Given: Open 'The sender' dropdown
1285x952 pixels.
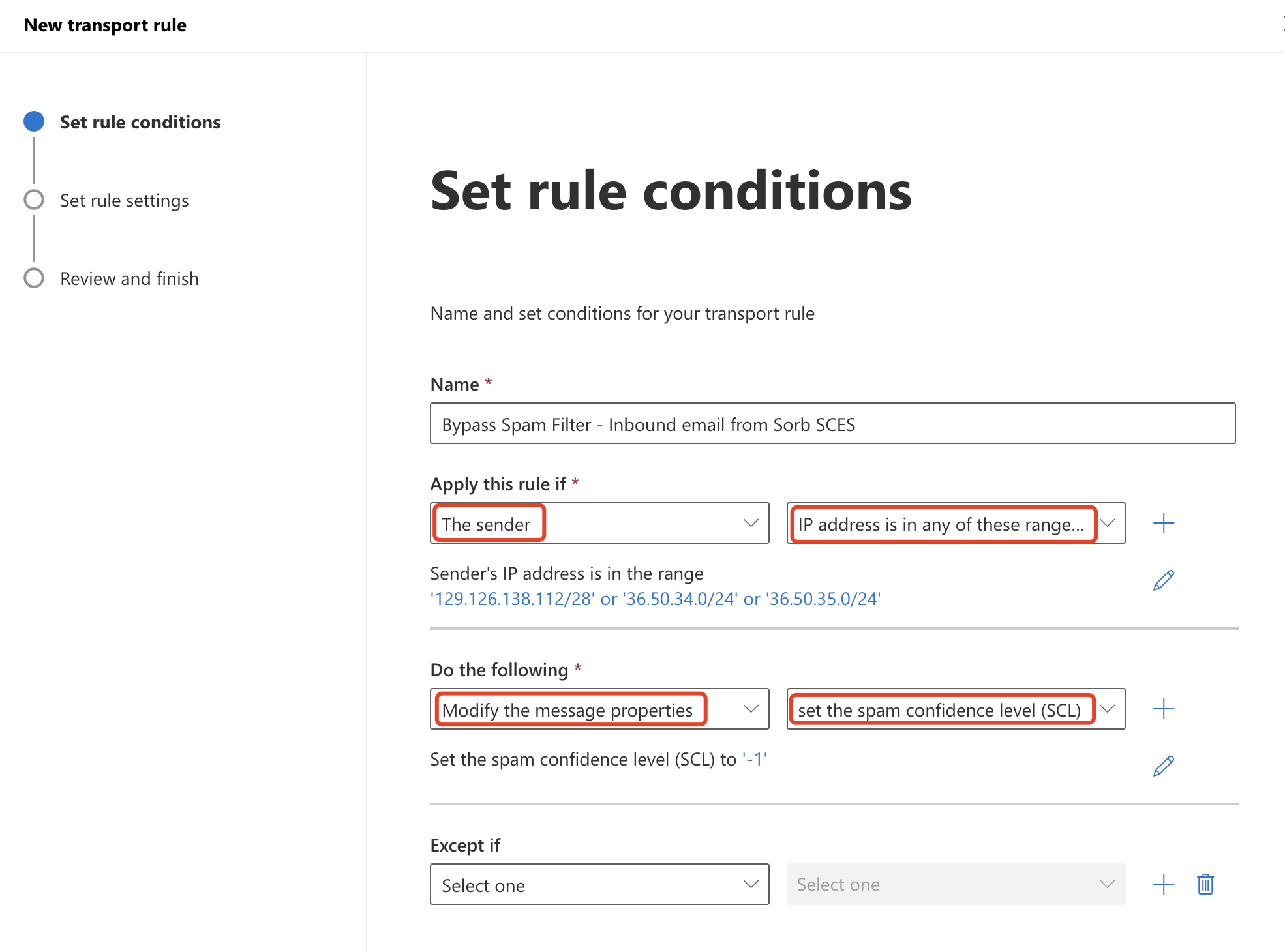Looking at the screenshot, I should click(599, 522).
